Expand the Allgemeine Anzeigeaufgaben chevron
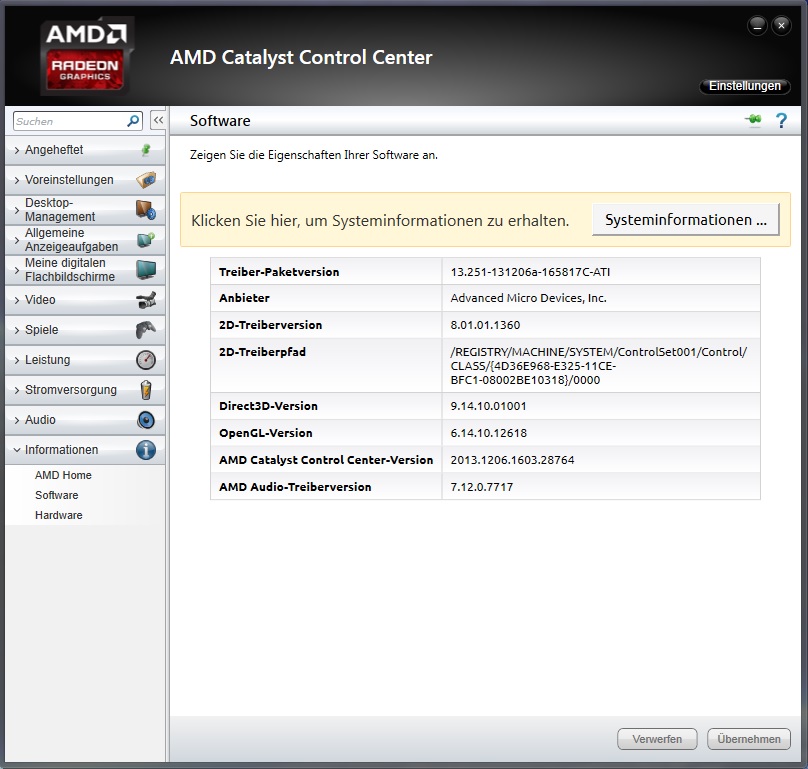The image size is (808, 769). coord(17,240)
